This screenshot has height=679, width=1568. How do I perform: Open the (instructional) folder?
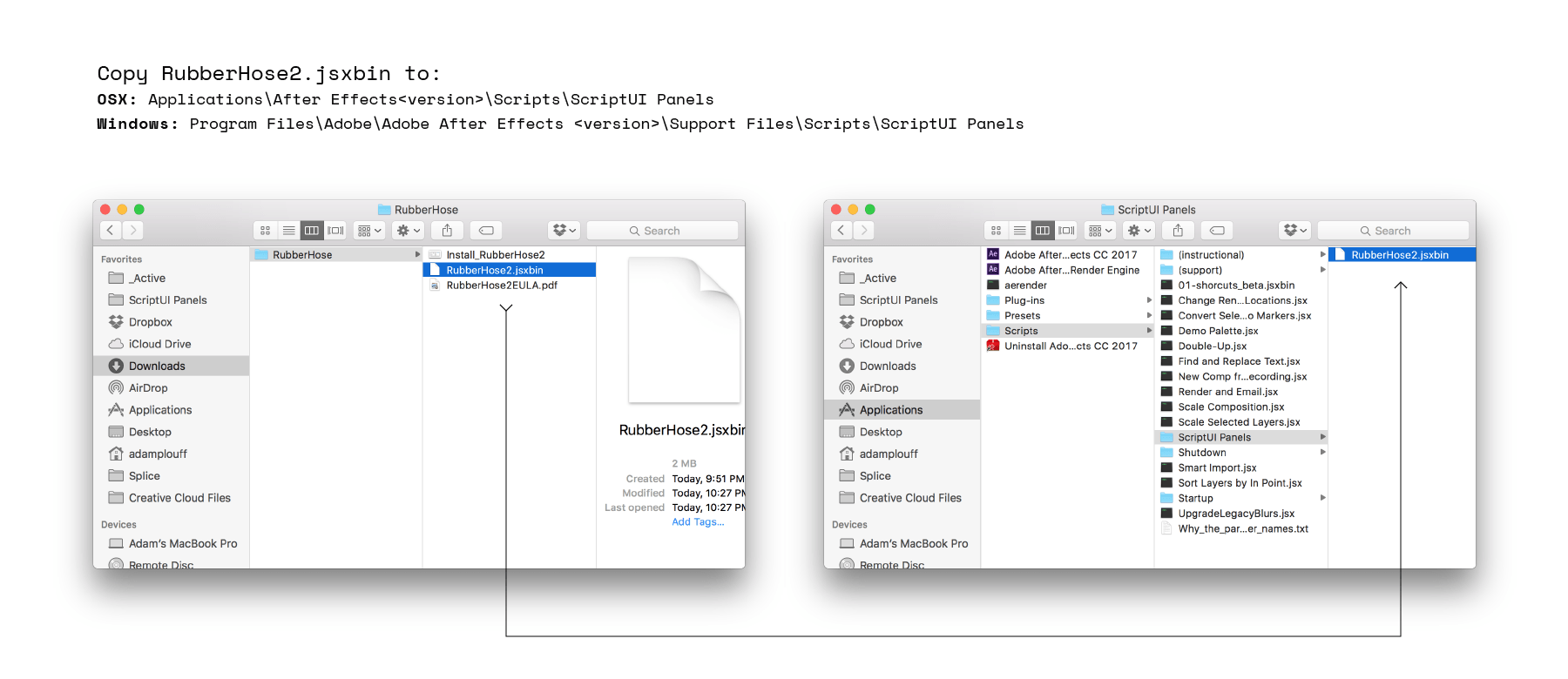click(1241, 255)
